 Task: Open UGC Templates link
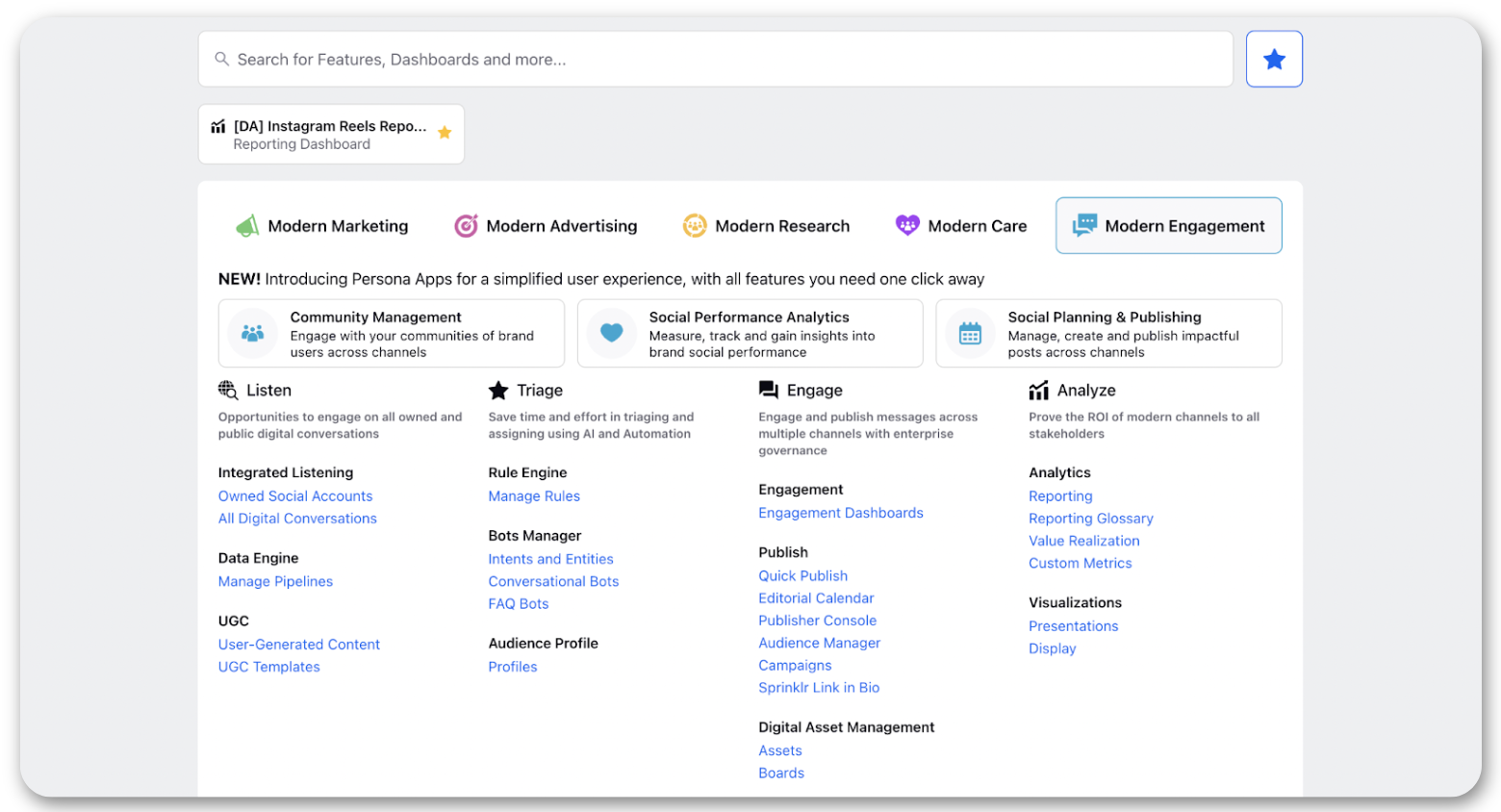pyautogui.click(x=269, y=667)
